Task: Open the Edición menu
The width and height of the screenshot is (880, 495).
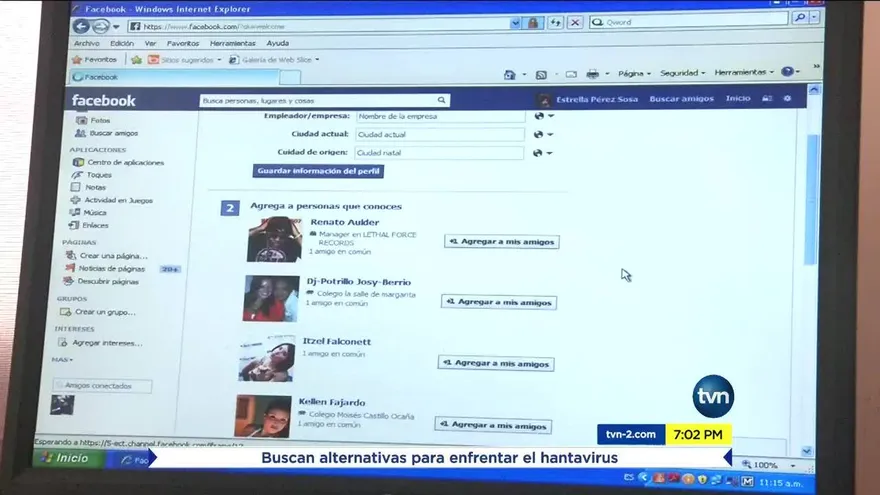Action: (x=122, y=43)
